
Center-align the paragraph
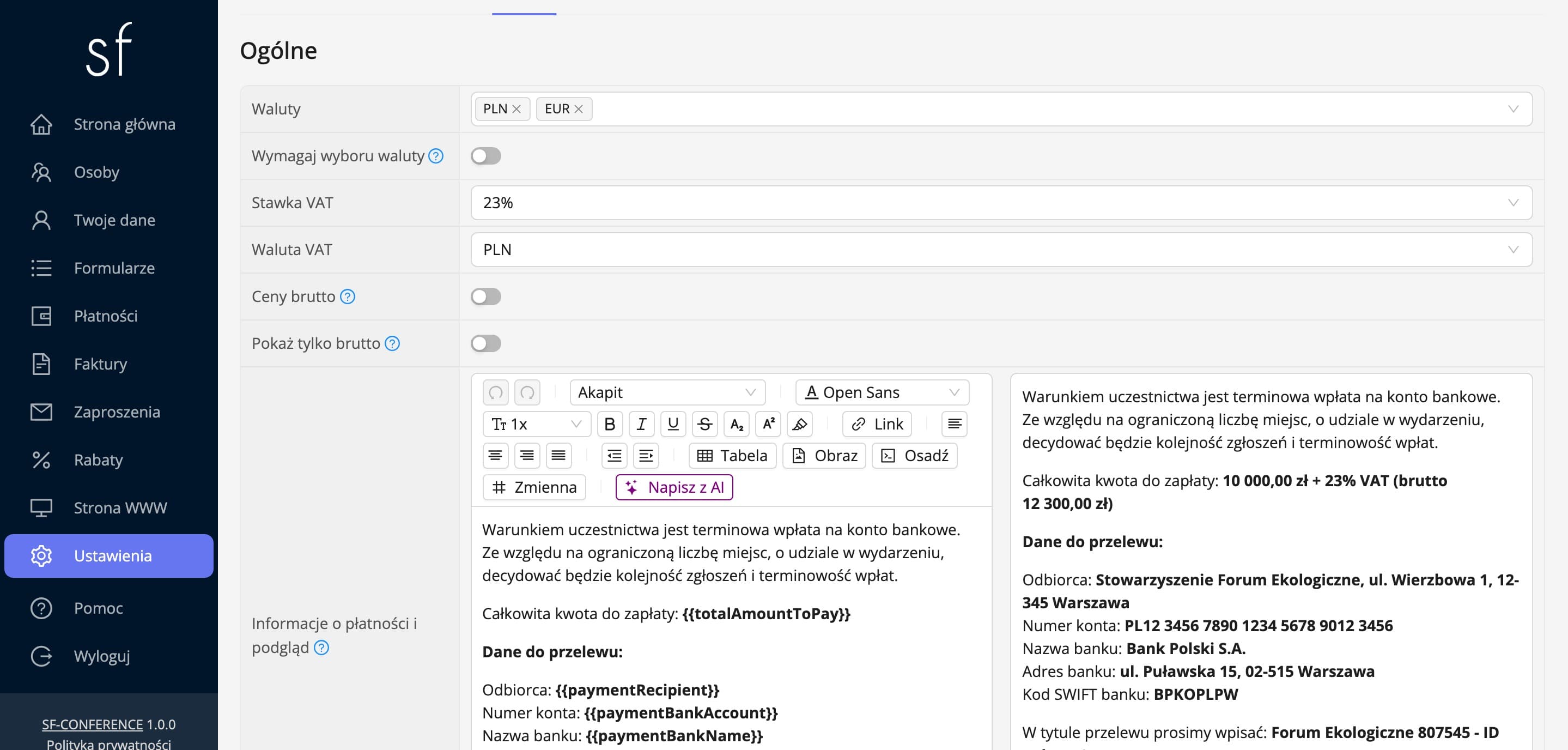[x=495, y=456]
